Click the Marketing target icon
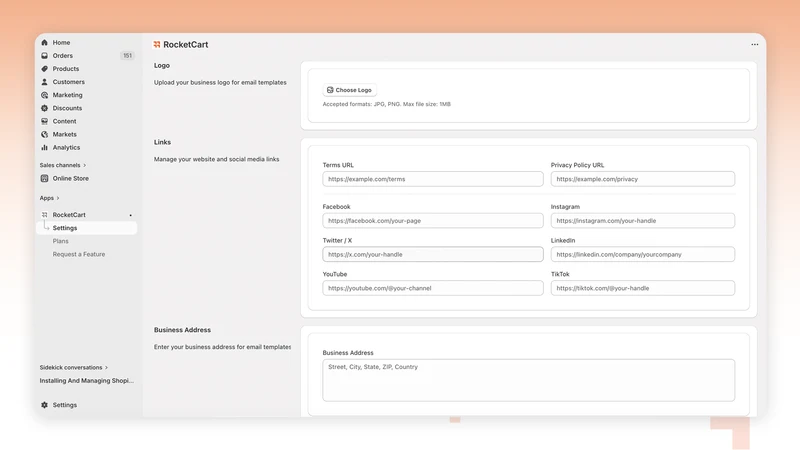 (44, 95)
